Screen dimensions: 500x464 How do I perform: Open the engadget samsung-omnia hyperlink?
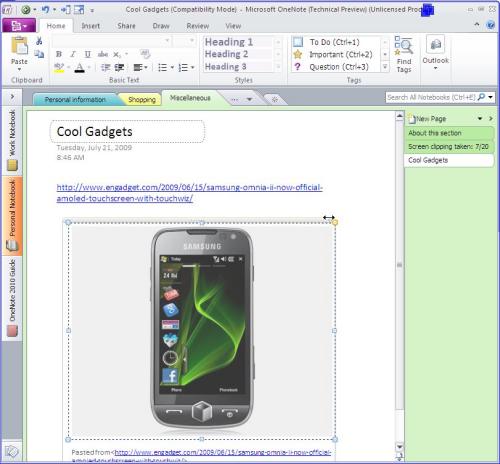[189, 193]
